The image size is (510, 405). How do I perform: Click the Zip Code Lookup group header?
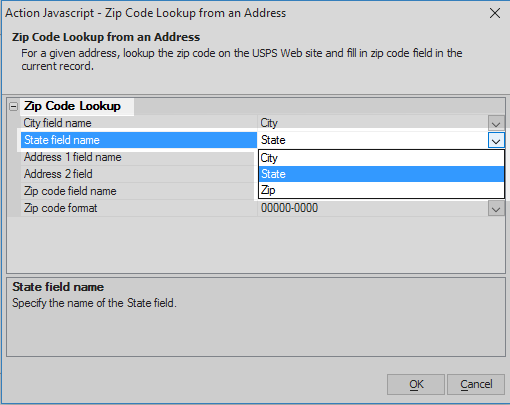(72, 106)
